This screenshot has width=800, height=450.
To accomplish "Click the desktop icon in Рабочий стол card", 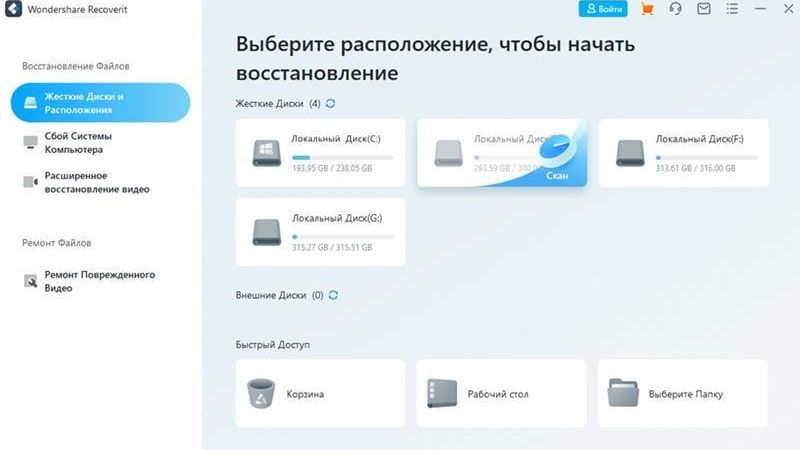I will [442, 393].
